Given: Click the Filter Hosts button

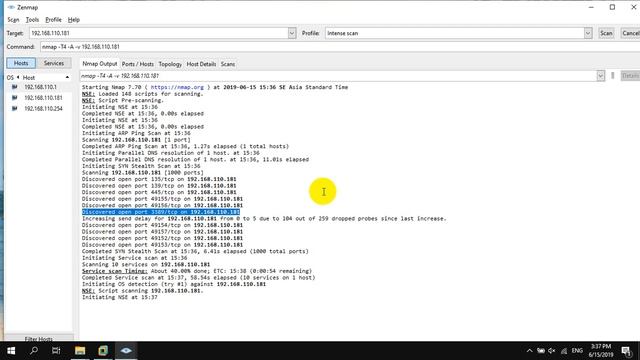Looking at the screenshot, I should 39,338.
